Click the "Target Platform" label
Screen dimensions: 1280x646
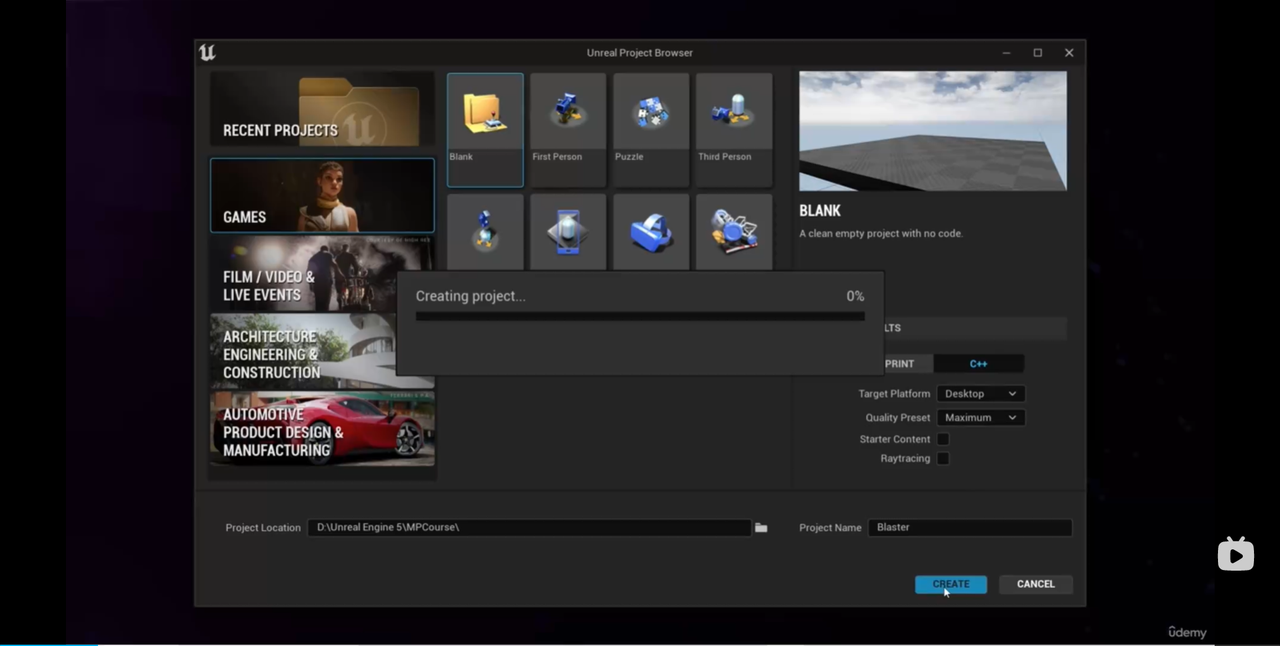click(x=894, y=394)
